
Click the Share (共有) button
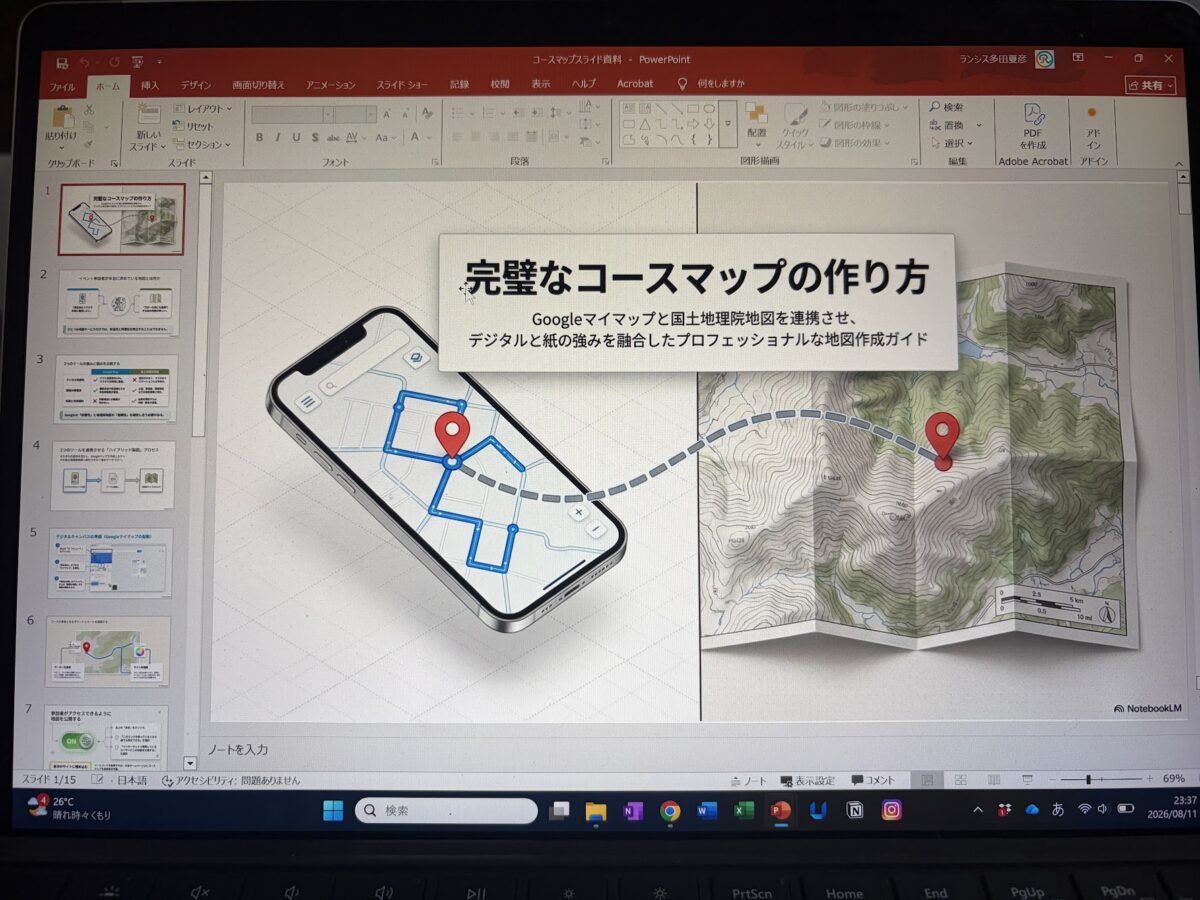(1150, 85)
